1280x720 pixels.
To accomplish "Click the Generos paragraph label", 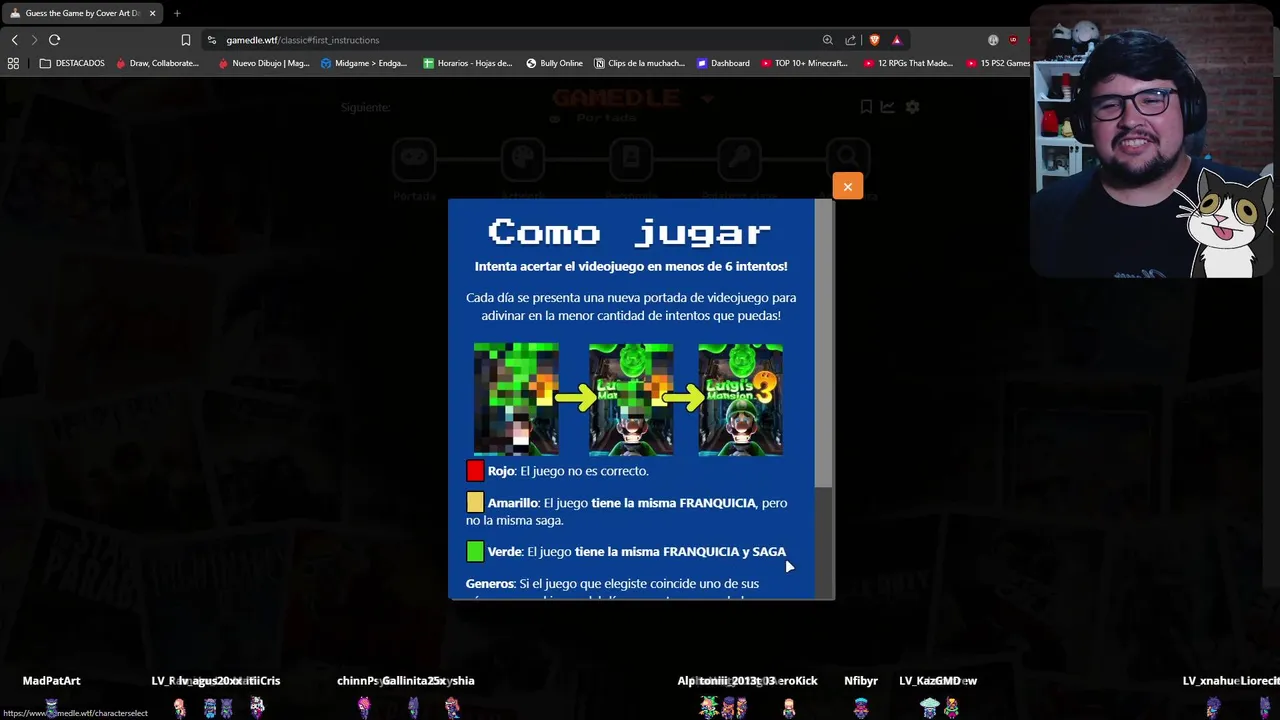I will click(x=490, y=583).
